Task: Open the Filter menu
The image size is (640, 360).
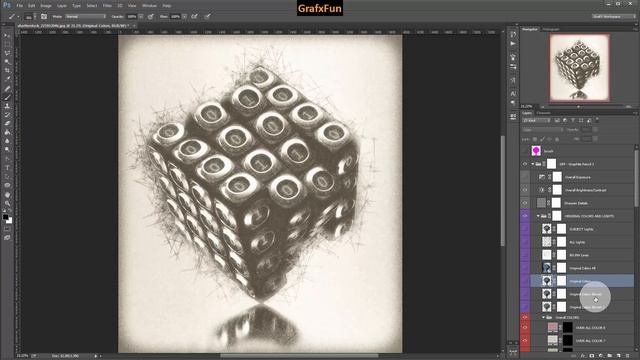Action: tap(107, 6)
